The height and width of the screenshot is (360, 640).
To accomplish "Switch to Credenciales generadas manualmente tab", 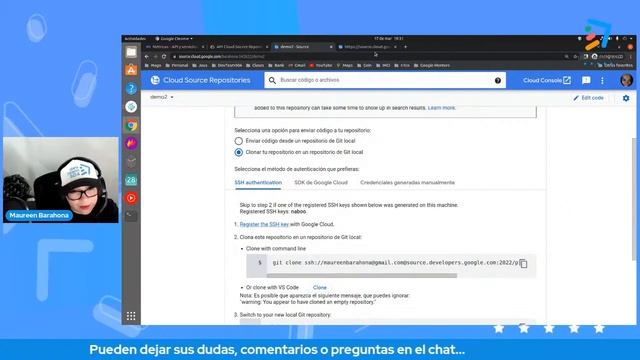I will point(407,182).
